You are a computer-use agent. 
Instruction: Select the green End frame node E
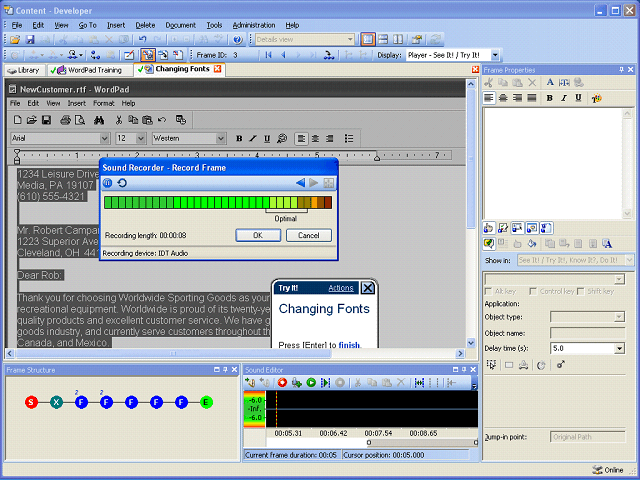coord(206,402)
